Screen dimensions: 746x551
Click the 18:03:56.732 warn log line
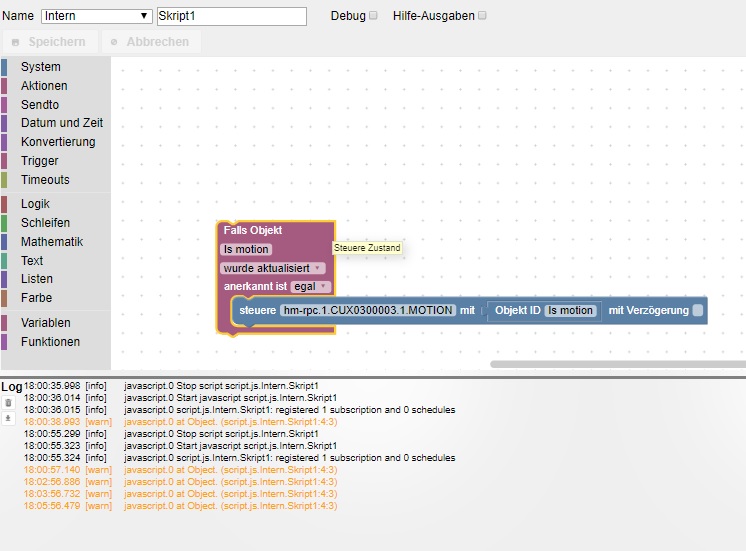click(x=180, y=494)
